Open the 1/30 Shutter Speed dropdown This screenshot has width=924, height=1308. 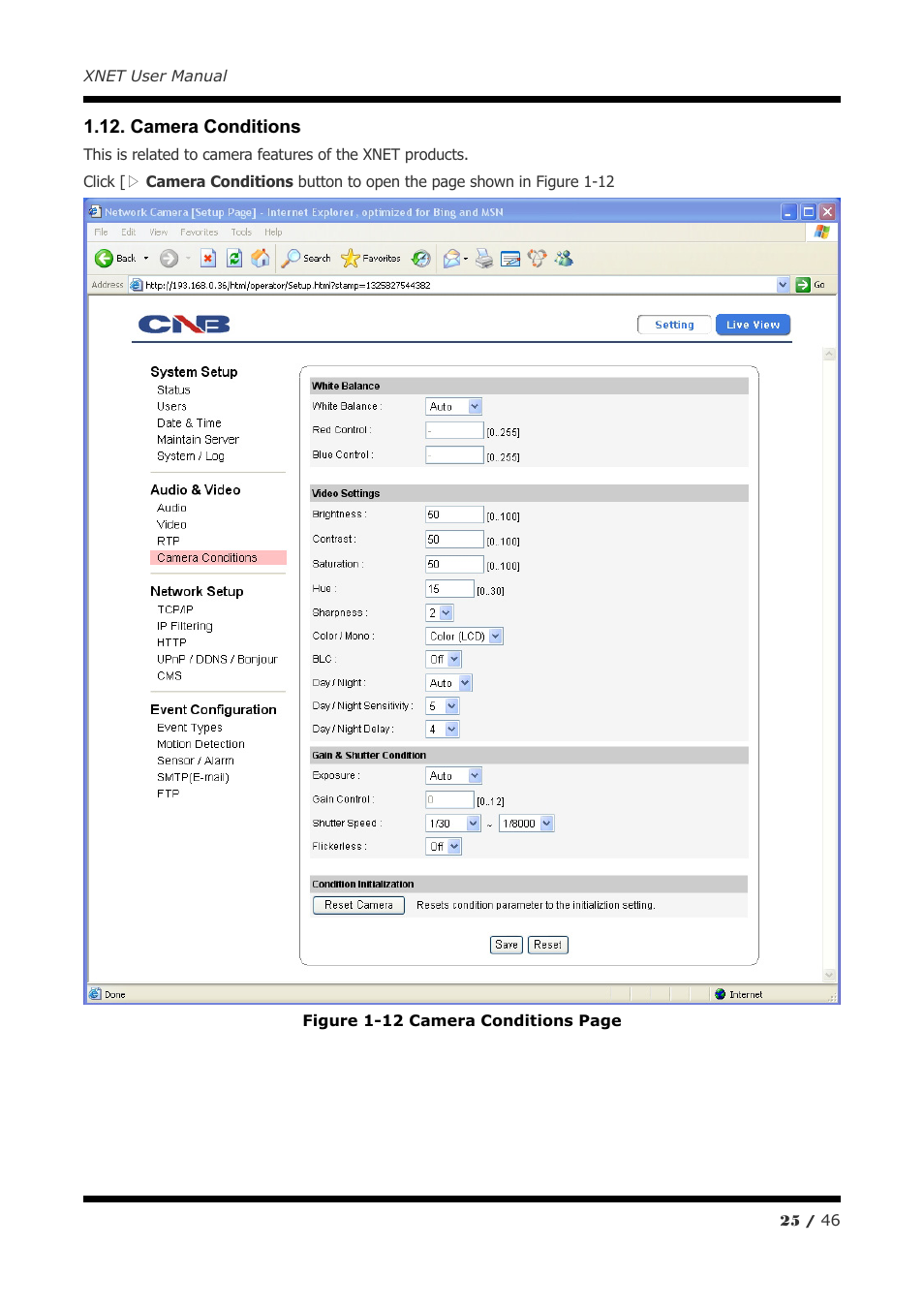pyautogui.click(x=453, y=824)
